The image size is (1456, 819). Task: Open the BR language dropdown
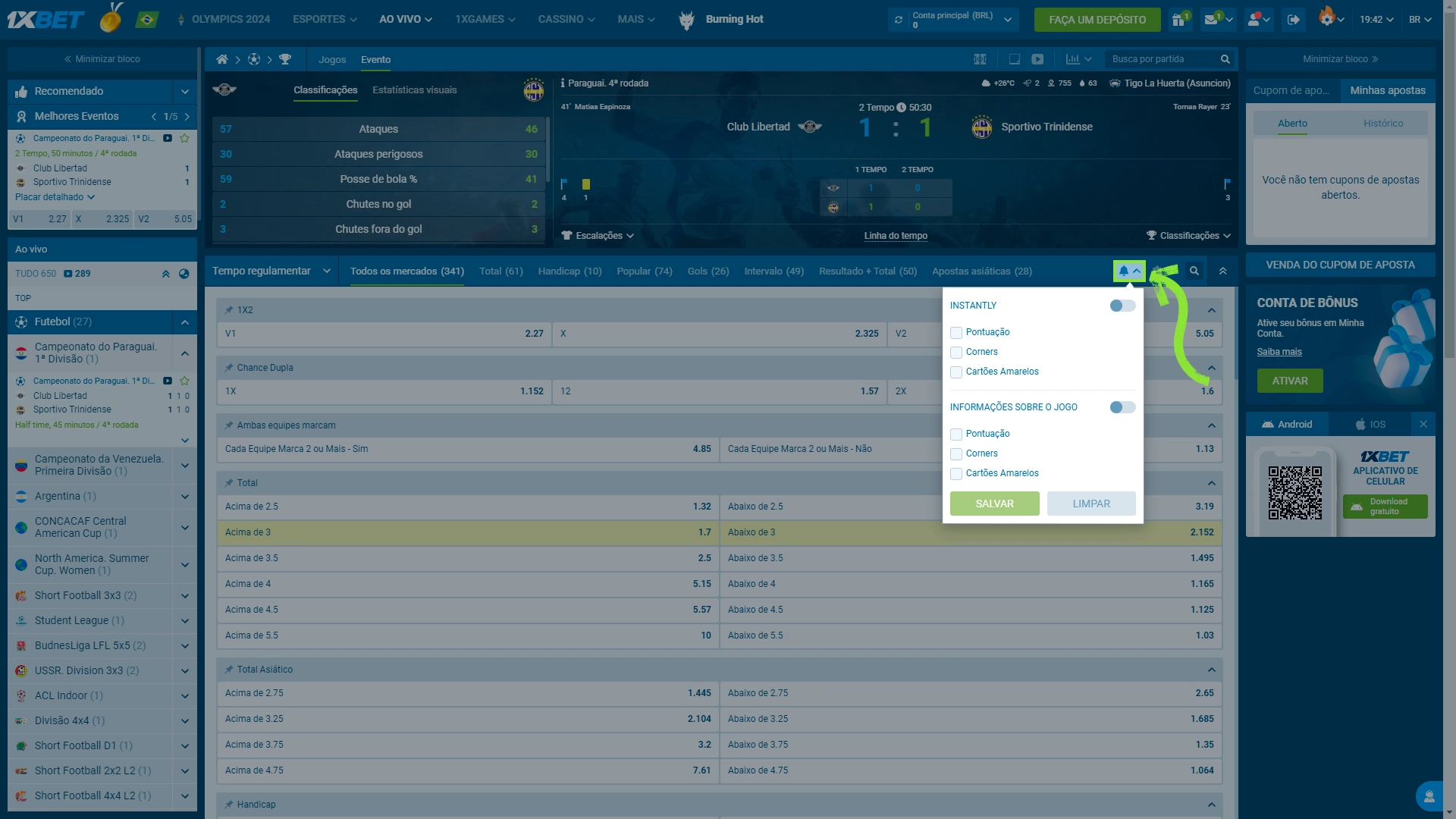click(1420, 20)
